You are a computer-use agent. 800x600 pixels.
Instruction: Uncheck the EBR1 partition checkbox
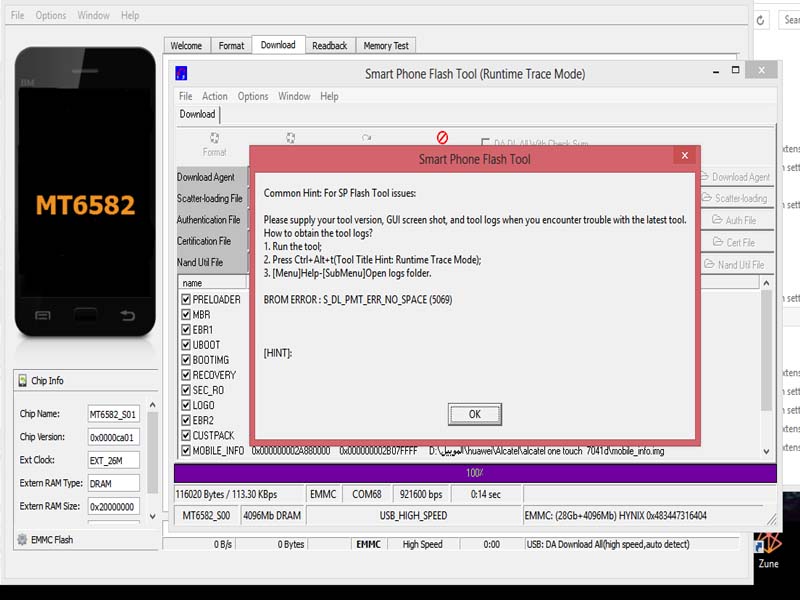pyautogui.click(x=186, y=330)
